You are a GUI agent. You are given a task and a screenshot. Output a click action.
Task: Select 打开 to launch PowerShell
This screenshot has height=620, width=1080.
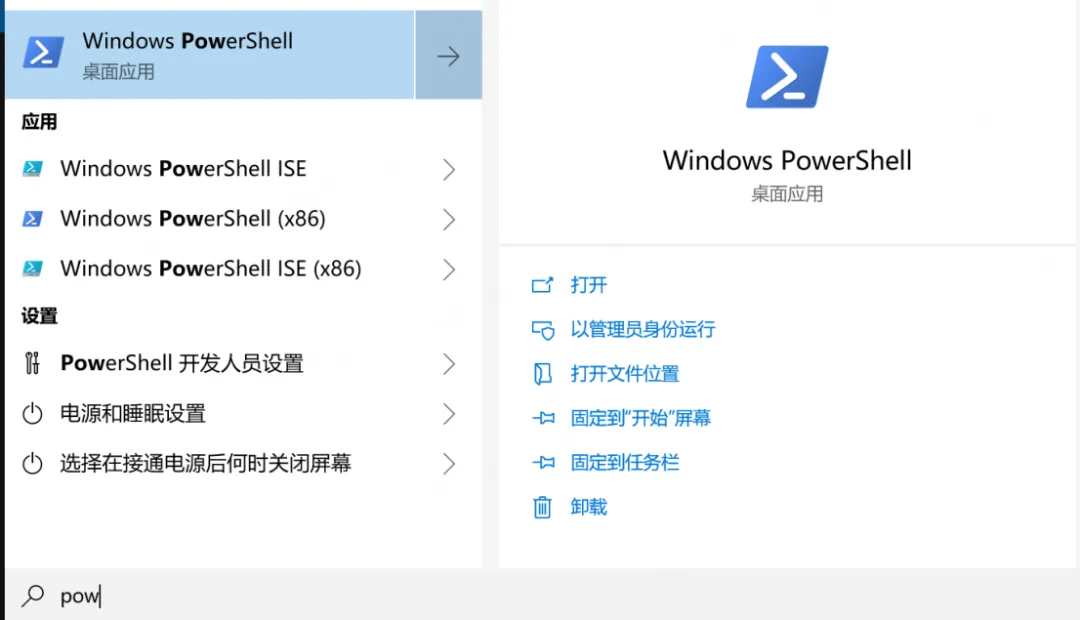(x=589, y=285)
